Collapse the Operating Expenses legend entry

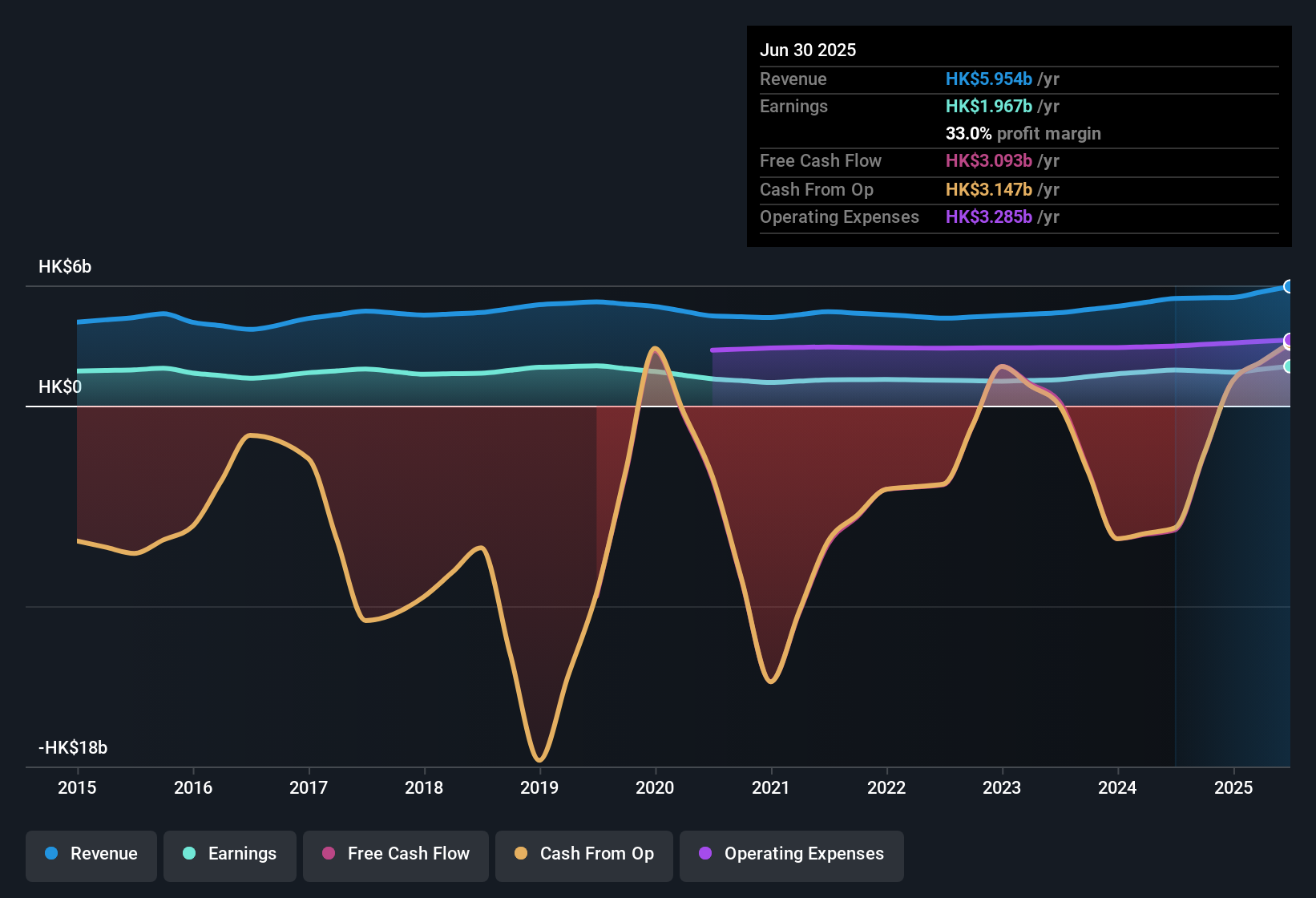point(792,855)
